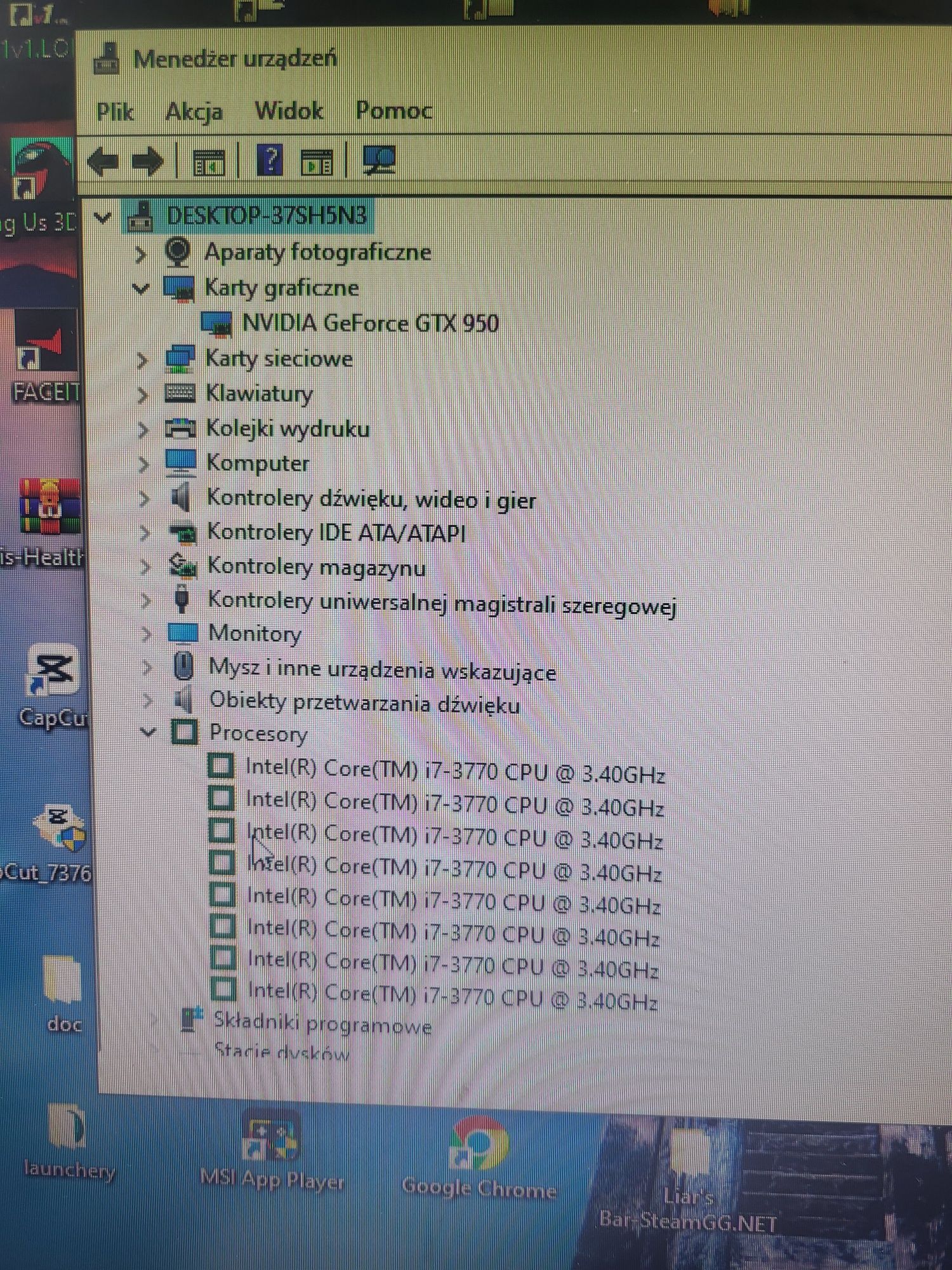Image resolution: width=952 pixels, height=1270 pixels.
Task: Select the Składniki programowe label
Action: 322,1023
